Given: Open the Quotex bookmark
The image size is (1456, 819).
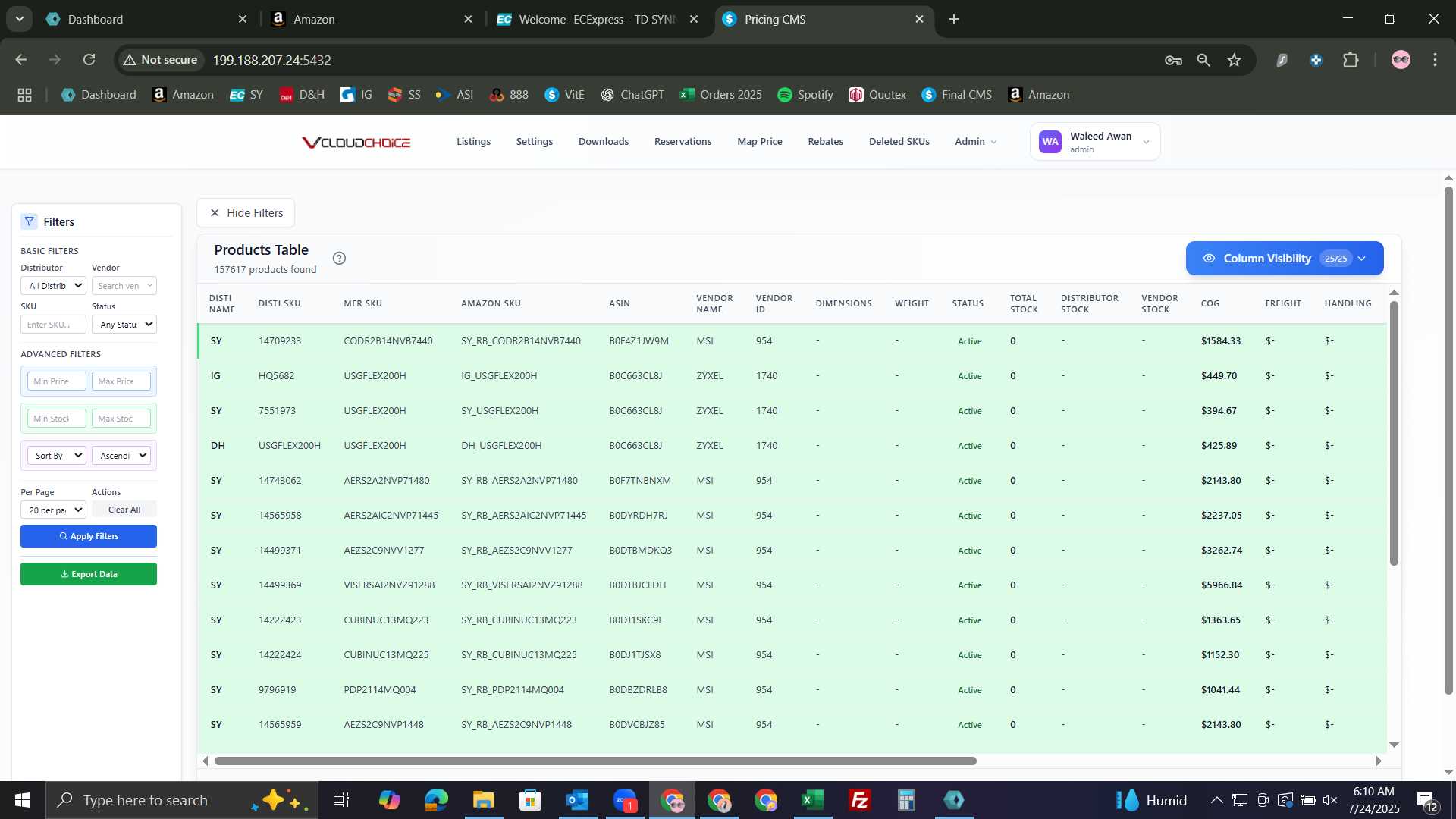Looking at the screenshot, I should (x=877, y=95).
